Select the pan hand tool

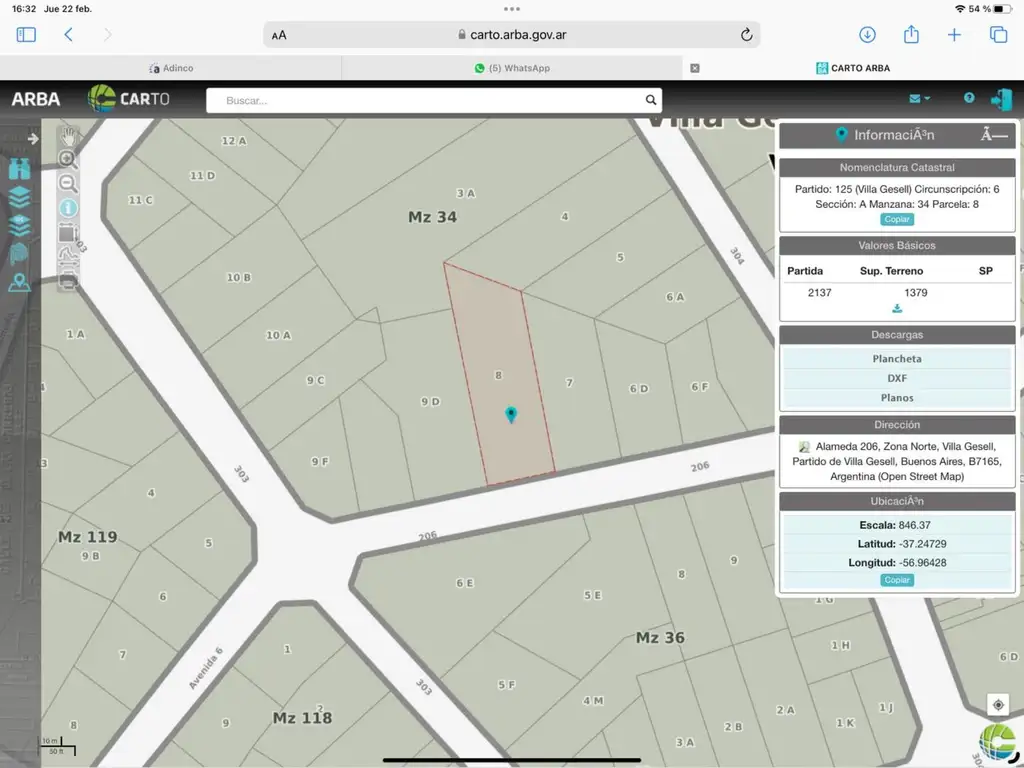(68, 136)
